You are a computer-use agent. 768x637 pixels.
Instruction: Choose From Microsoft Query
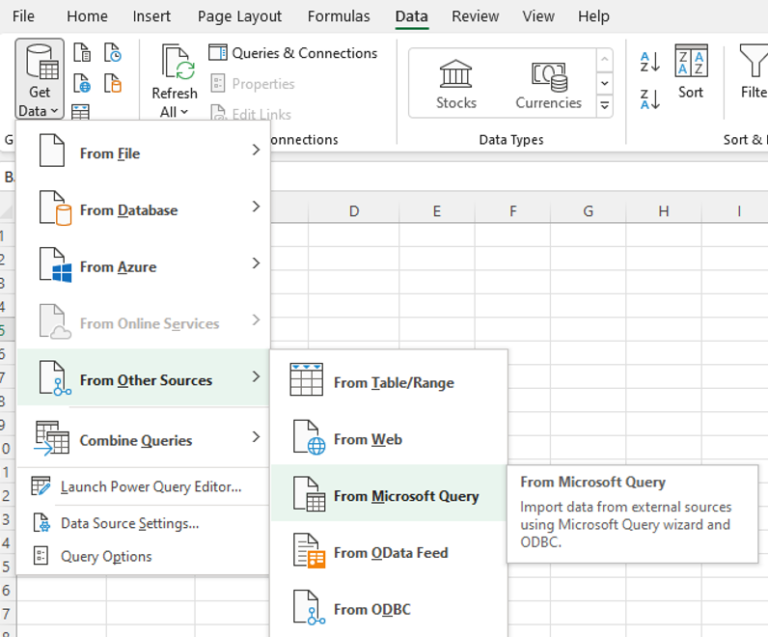tap(389, 493)
